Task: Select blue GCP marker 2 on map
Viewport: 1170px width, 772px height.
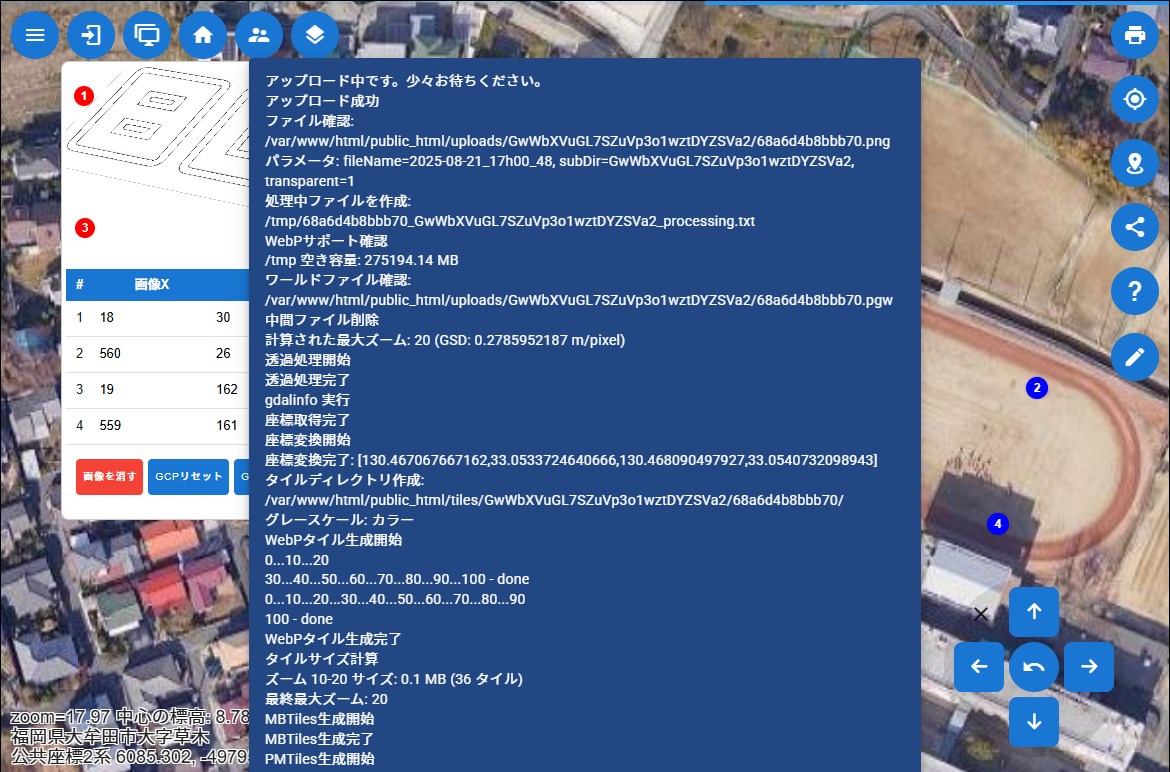Action: pos(1037,388)
